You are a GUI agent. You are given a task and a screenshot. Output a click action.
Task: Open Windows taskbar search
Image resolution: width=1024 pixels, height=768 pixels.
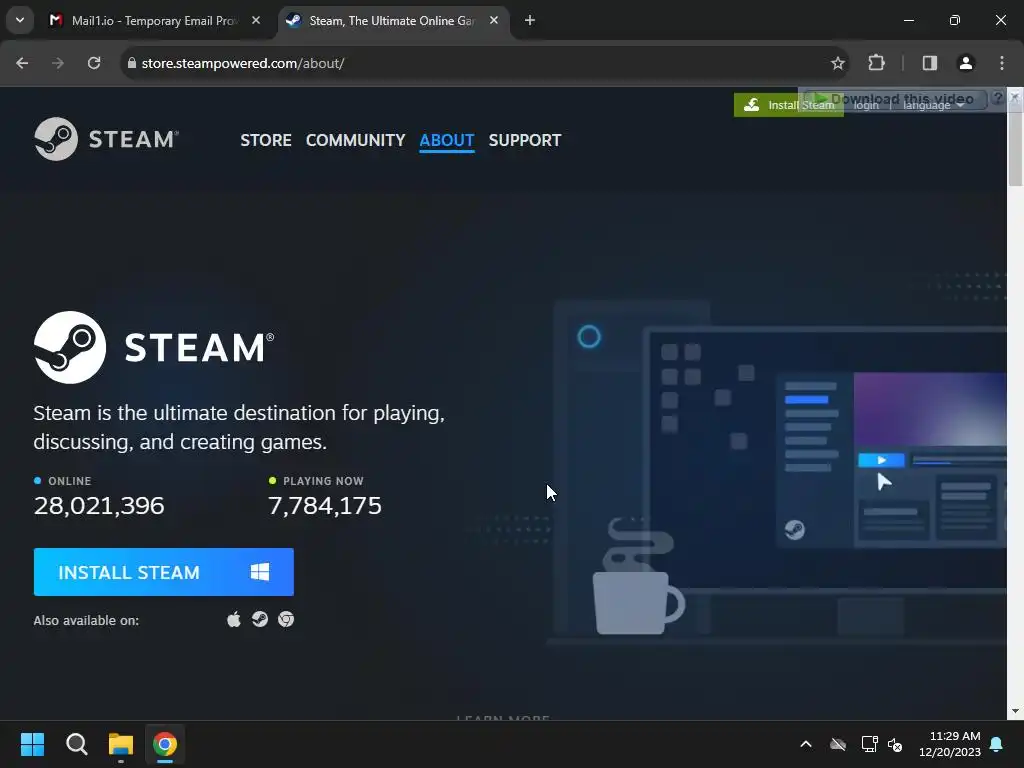point(76,744)
